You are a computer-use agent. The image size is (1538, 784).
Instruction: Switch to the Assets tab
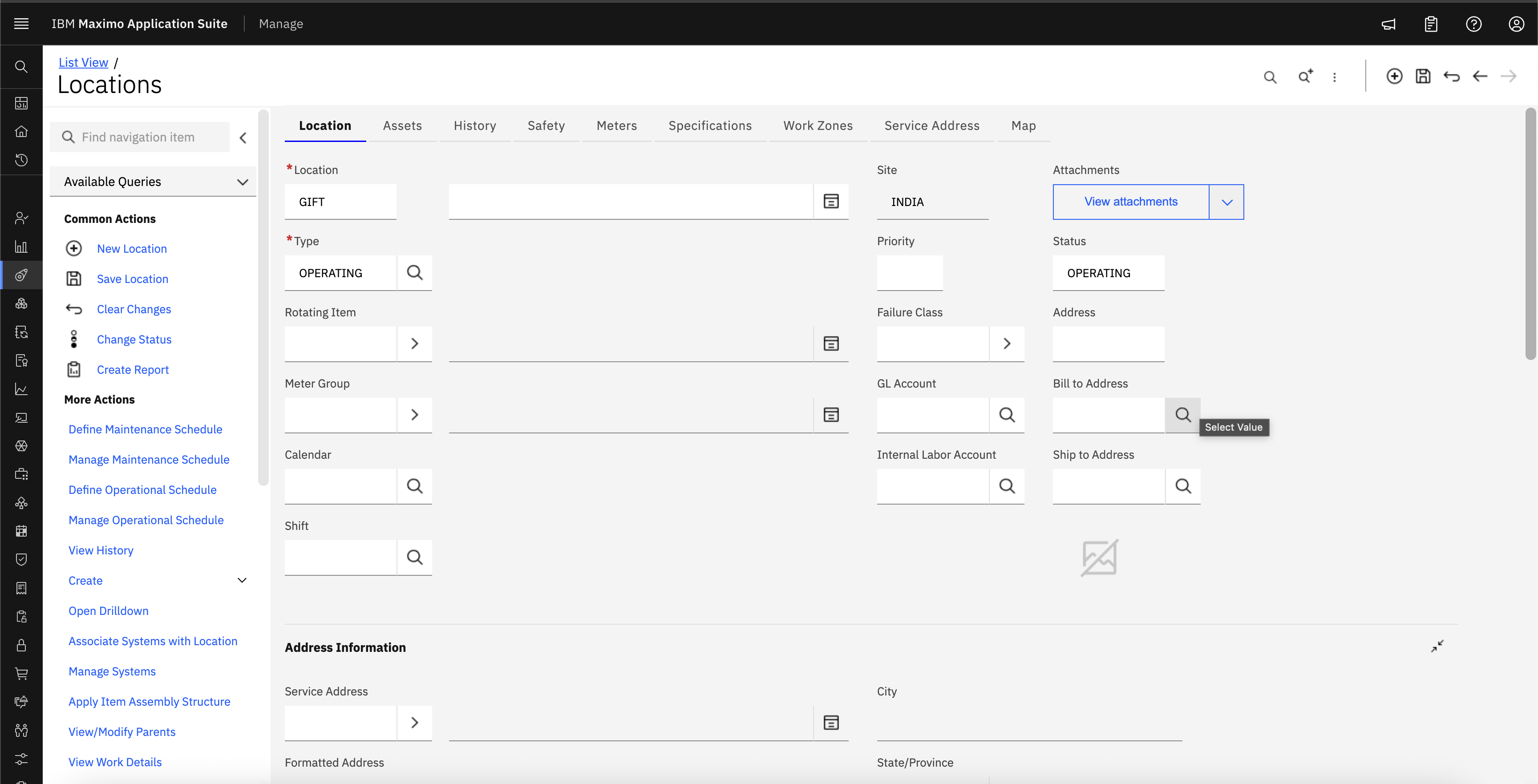402,125
